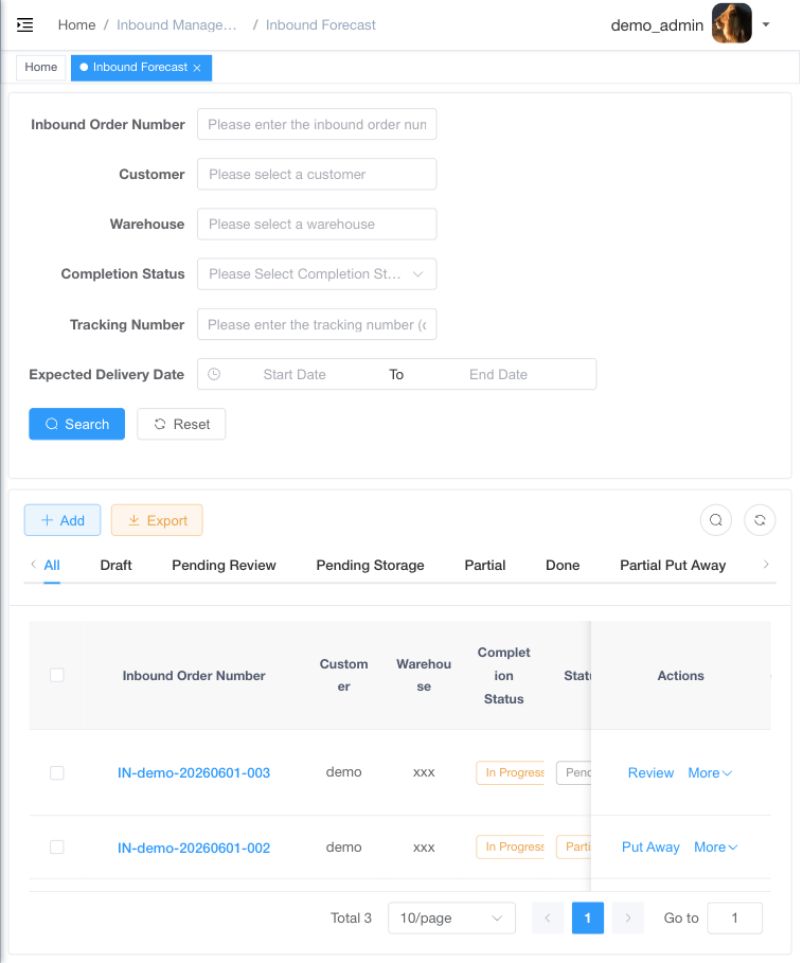Reset the search filters
The image size is (800, 963).
pos(181,424)
